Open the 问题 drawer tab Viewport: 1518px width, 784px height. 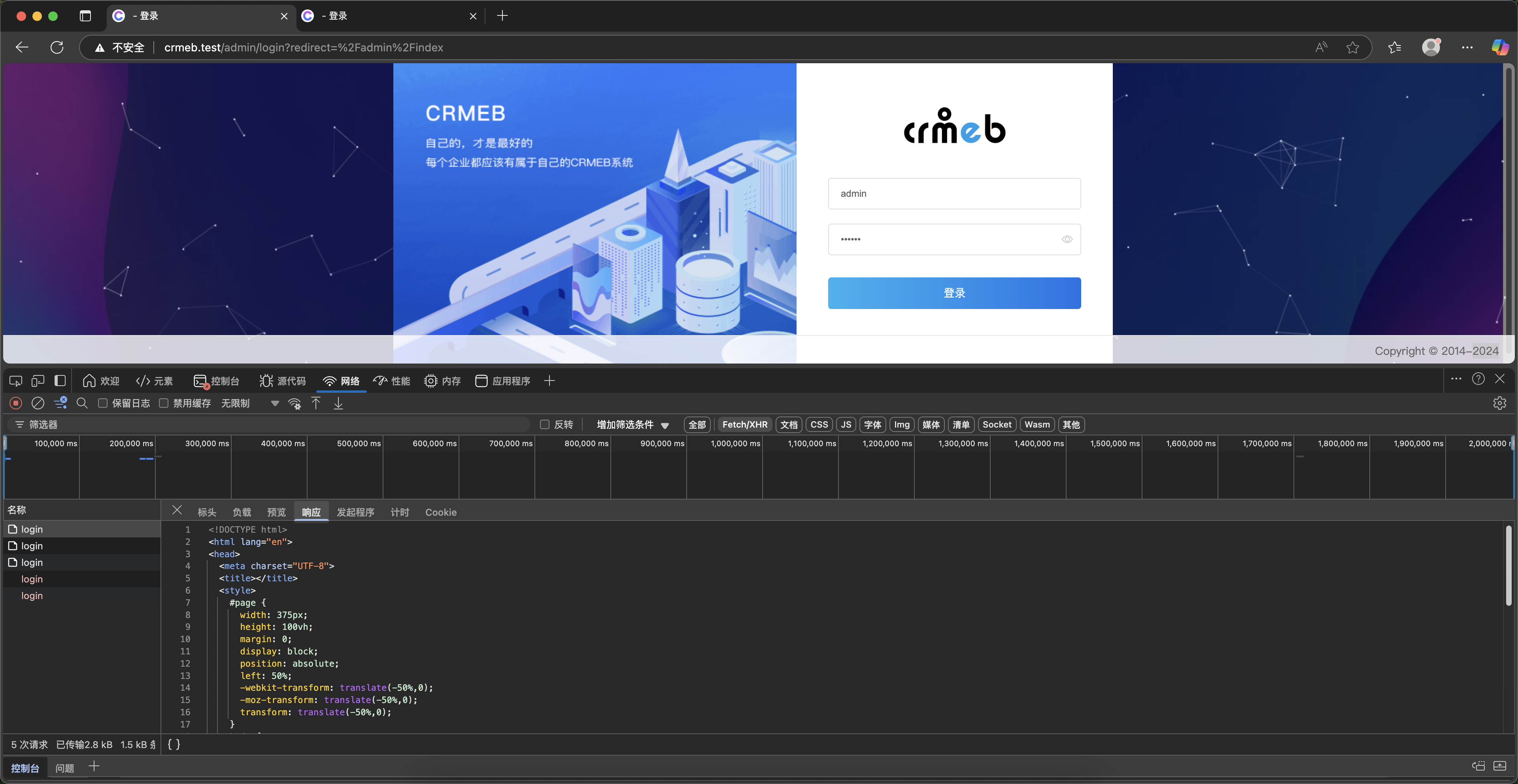point(65,767)
